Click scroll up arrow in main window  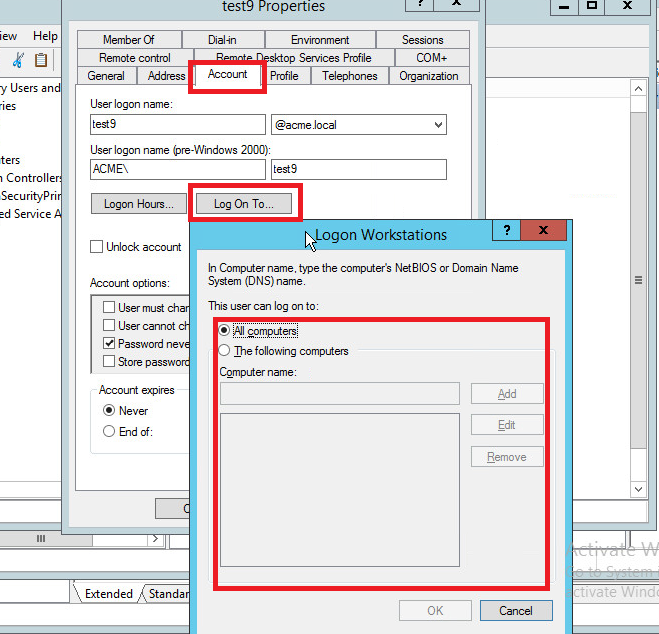coord(638,89)
